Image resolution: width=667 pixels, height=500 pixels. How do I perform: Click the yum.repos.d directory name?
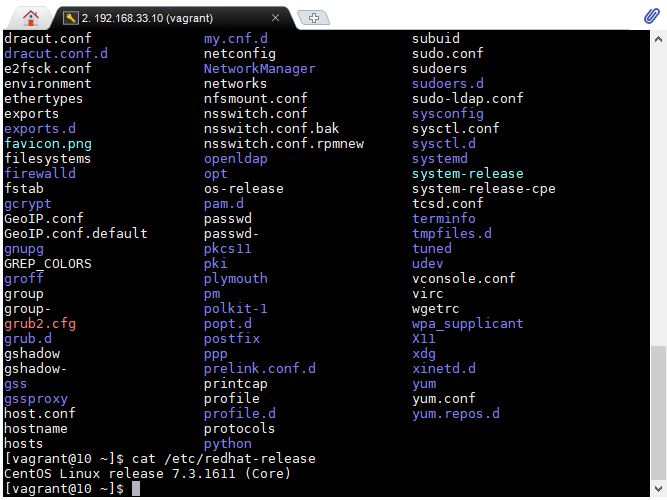coord(456,414)
